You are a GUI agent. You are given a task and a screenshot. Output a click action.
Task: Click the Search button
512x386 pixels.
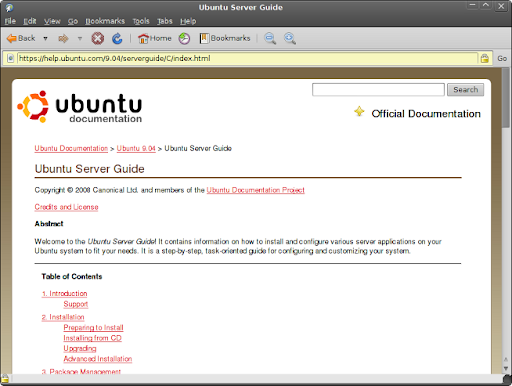coord(465,89)
